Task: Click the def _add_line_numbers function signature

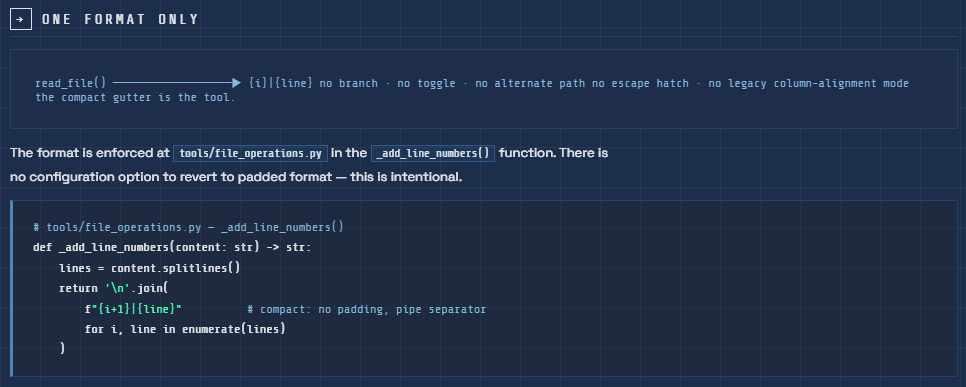Action: (x=172, y=248)
